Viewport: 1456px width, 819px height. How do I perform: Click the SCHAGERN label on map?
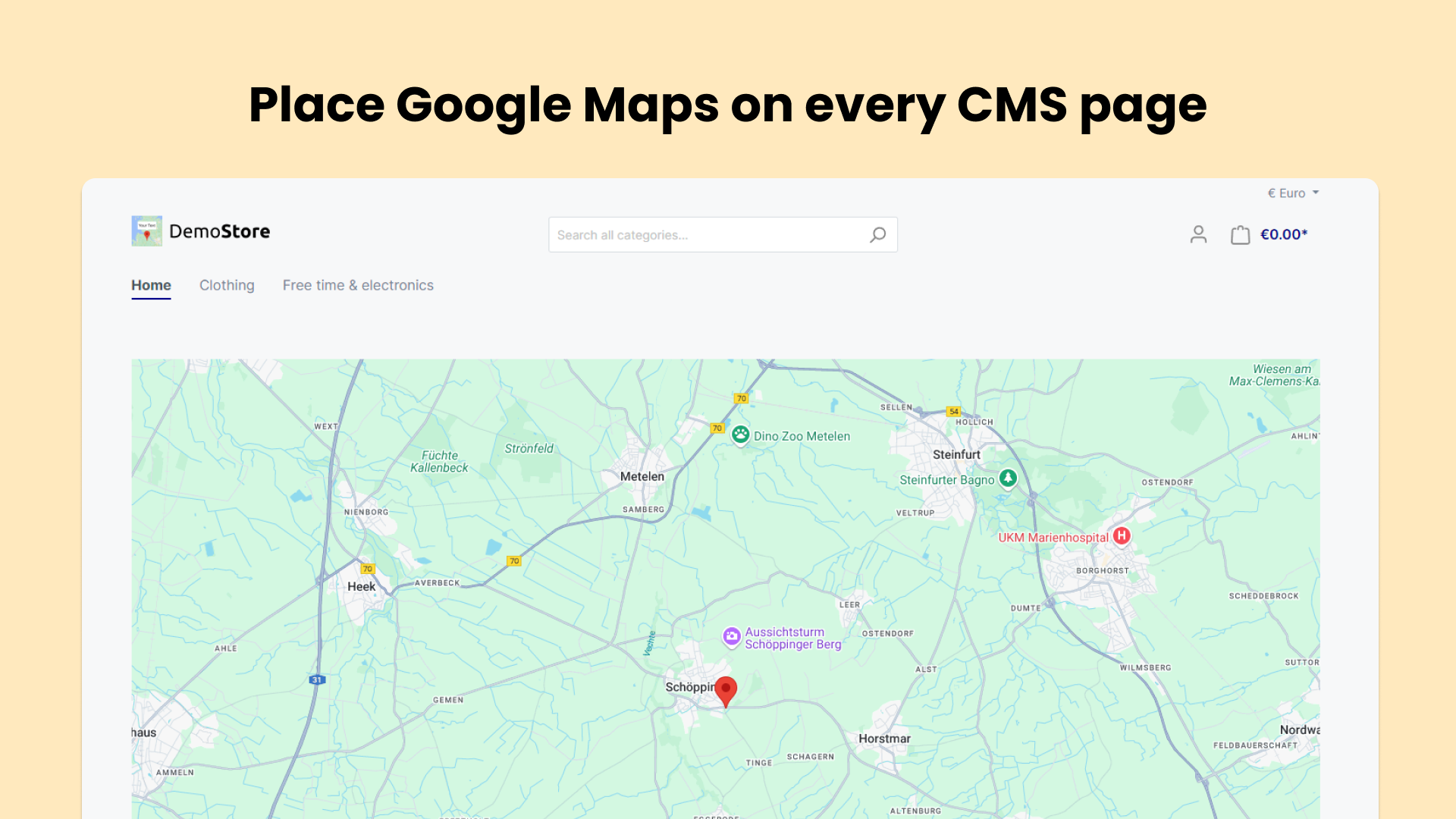click(x=811, y=756)
